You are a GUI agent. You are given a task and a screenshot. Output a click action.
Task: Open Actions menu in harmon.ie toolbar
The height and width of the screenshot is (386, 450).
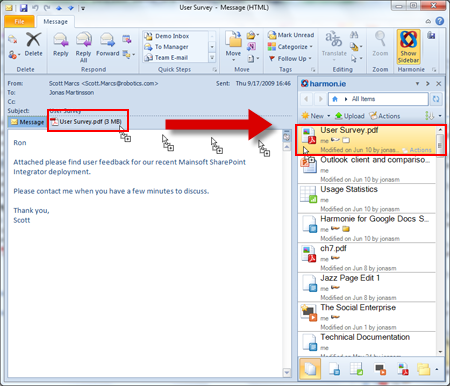point(385,116)
